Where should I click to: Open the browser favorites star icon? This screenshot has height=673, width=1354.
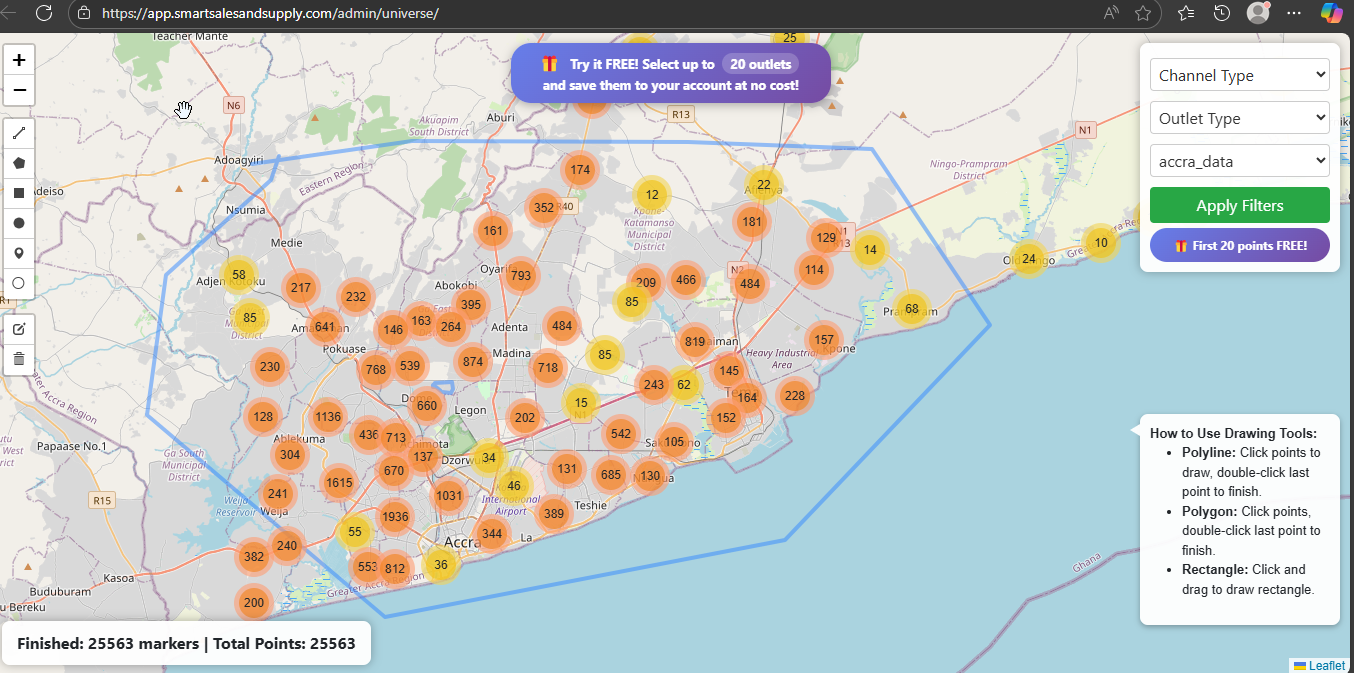tap(1143, 13)
